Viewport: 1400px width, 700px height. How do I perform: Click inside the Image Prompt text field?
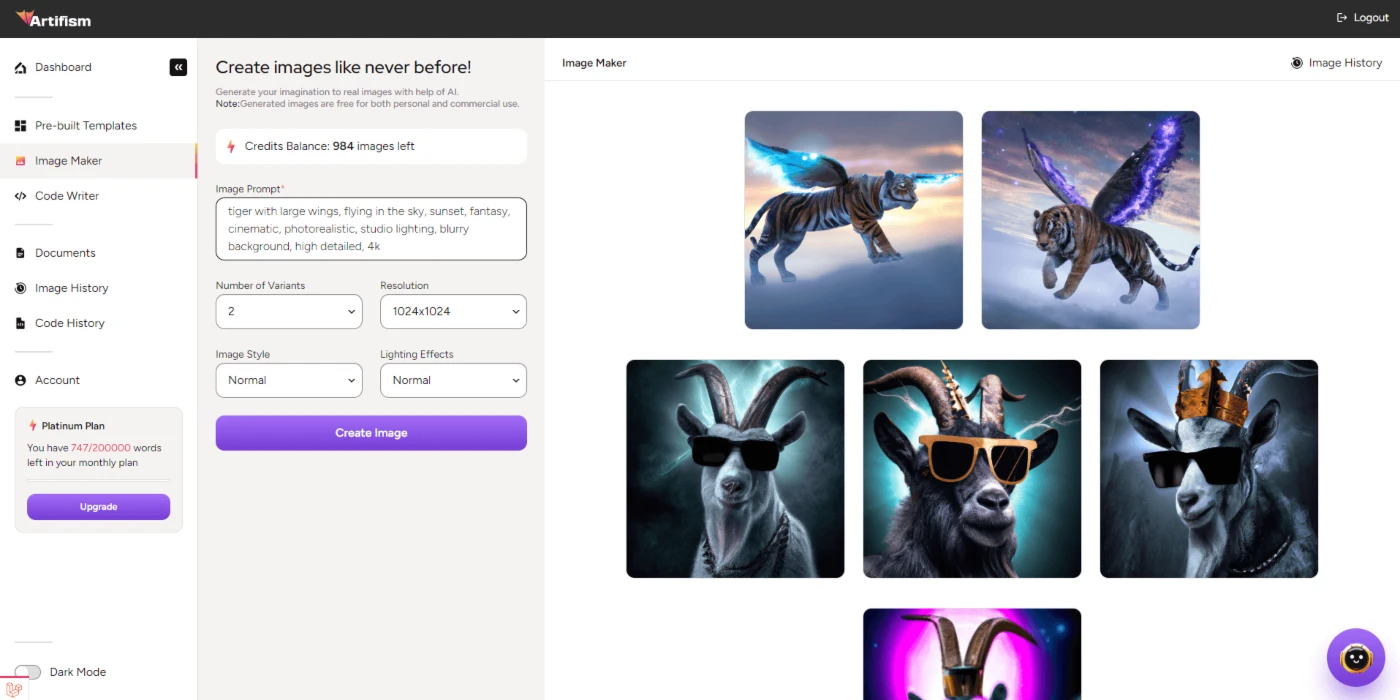371,229
